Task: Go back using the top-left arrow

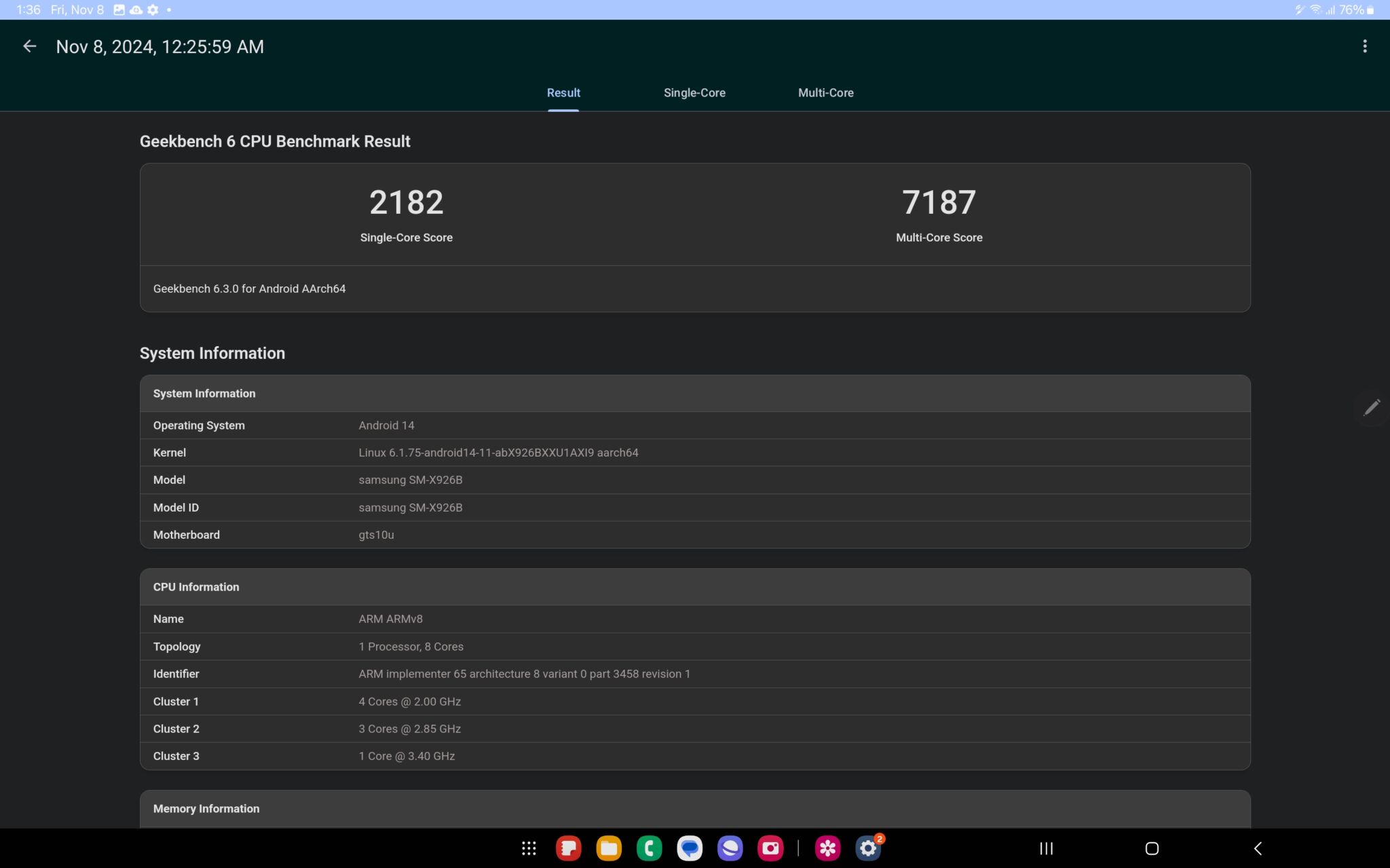Action: pyautogui.click(x=29, y=46)
